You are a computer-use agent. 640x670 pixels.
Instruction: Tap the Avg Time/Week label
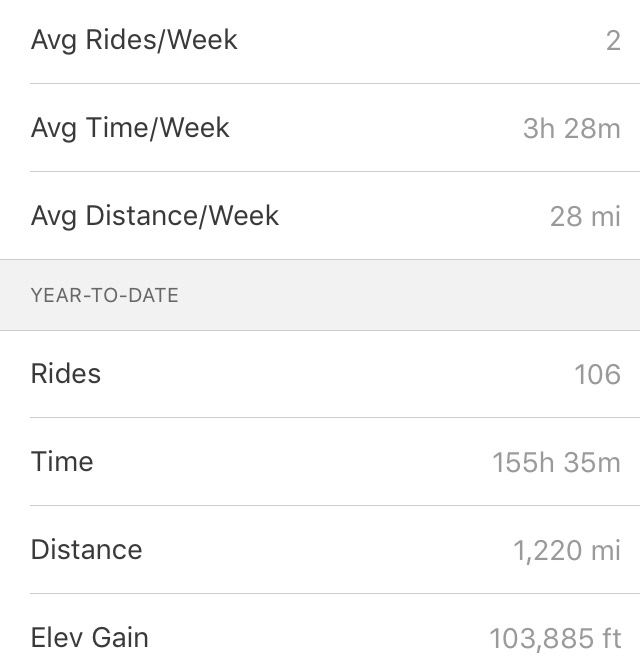tap(130, 128)
